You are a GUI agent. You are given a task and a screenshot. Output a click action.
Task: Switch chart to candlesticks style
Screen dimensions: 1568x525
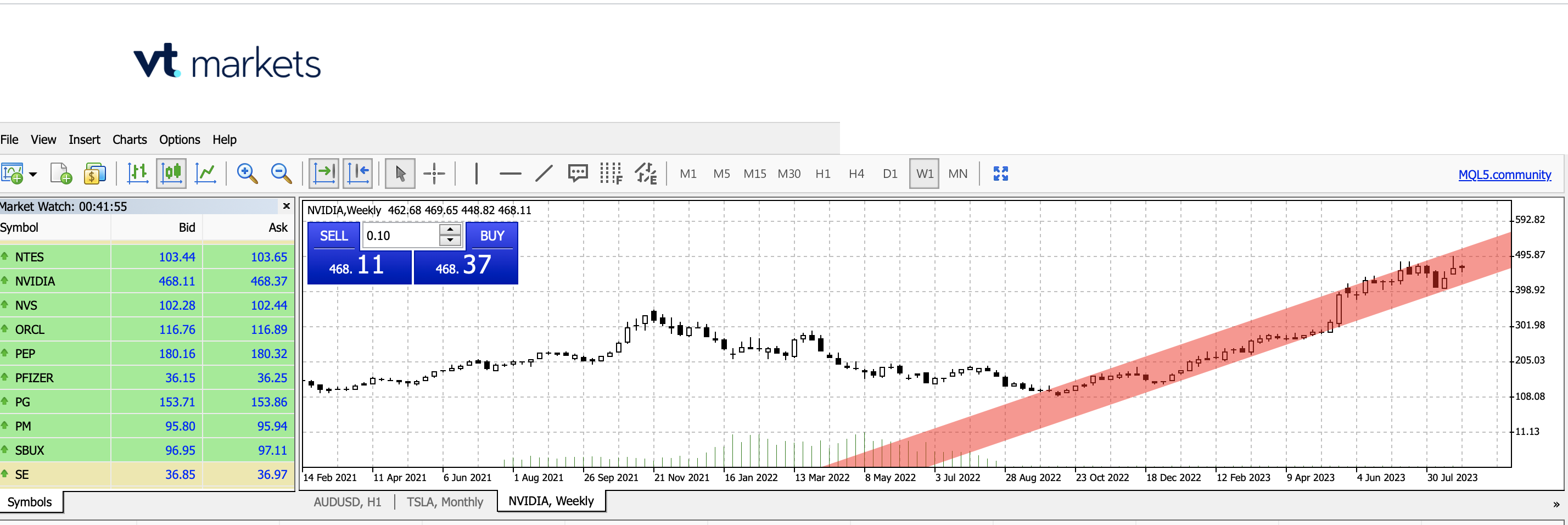point(171,174)
